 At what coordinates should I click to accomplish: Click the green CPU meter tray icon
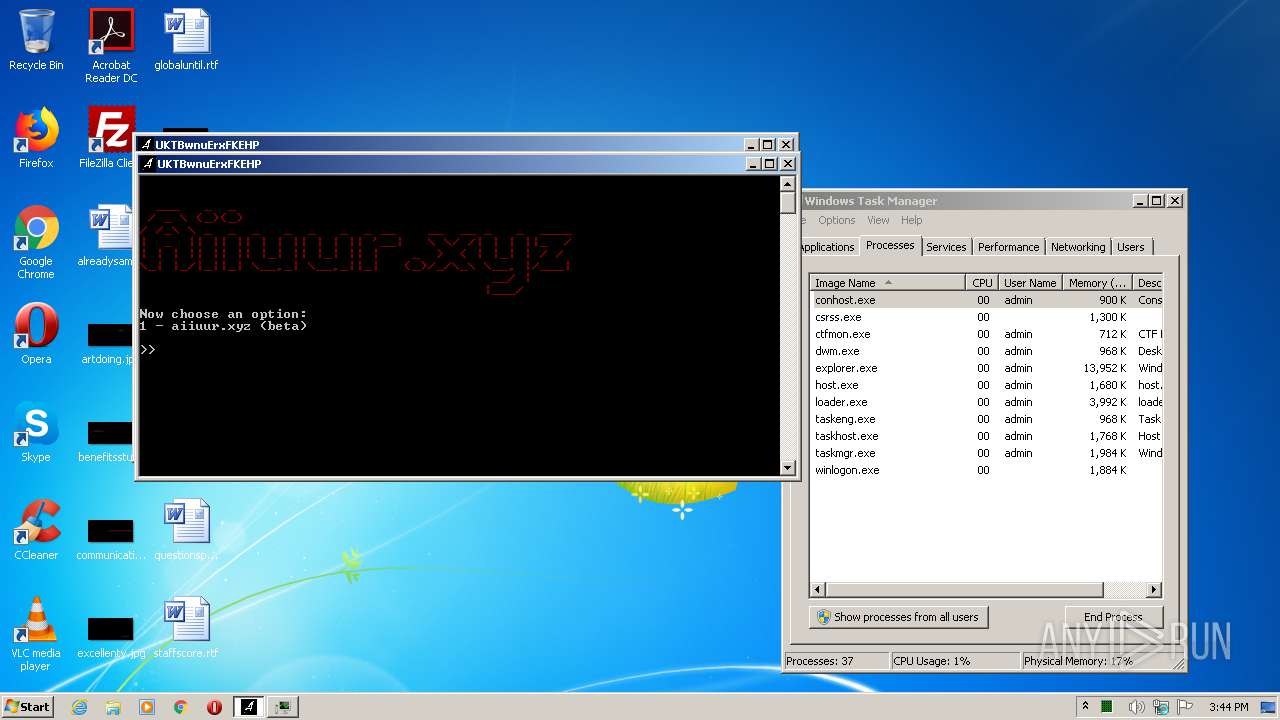point(1107,707)
